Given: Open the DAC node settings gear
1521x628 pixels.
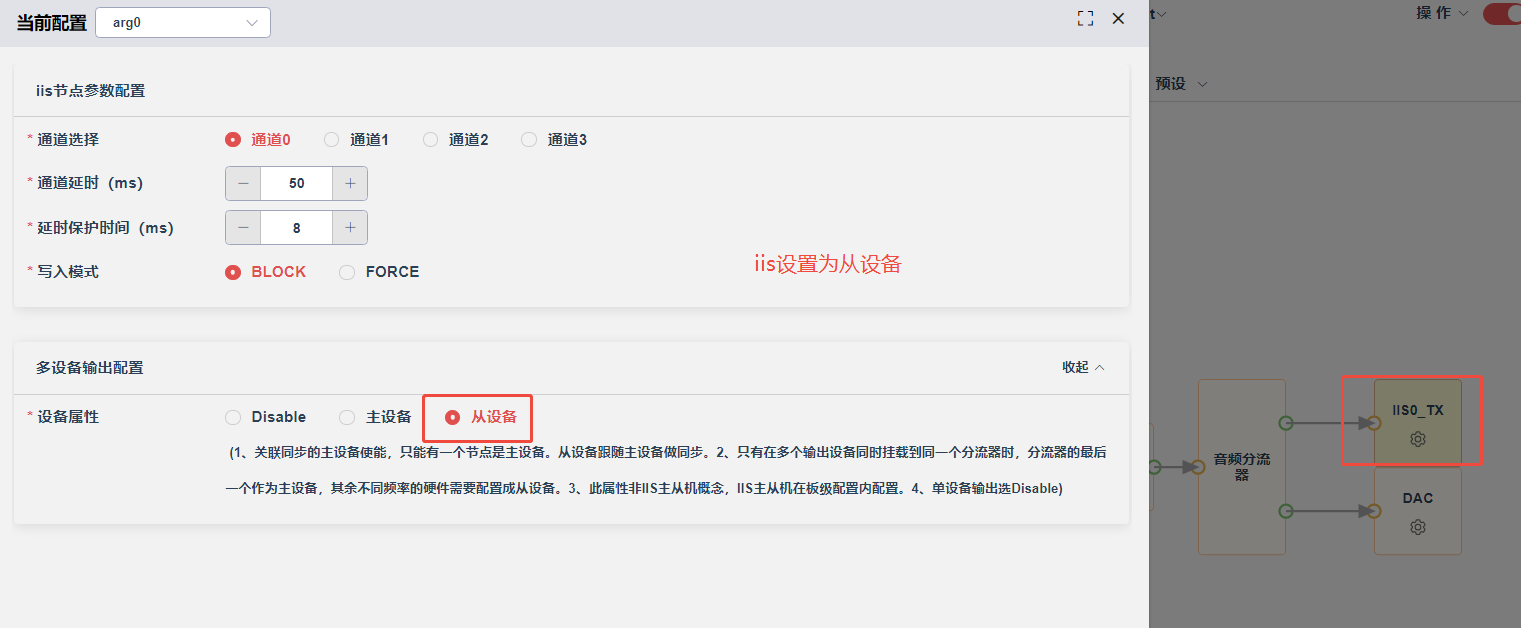Looking at the screenshot, I should point(1417,527).
